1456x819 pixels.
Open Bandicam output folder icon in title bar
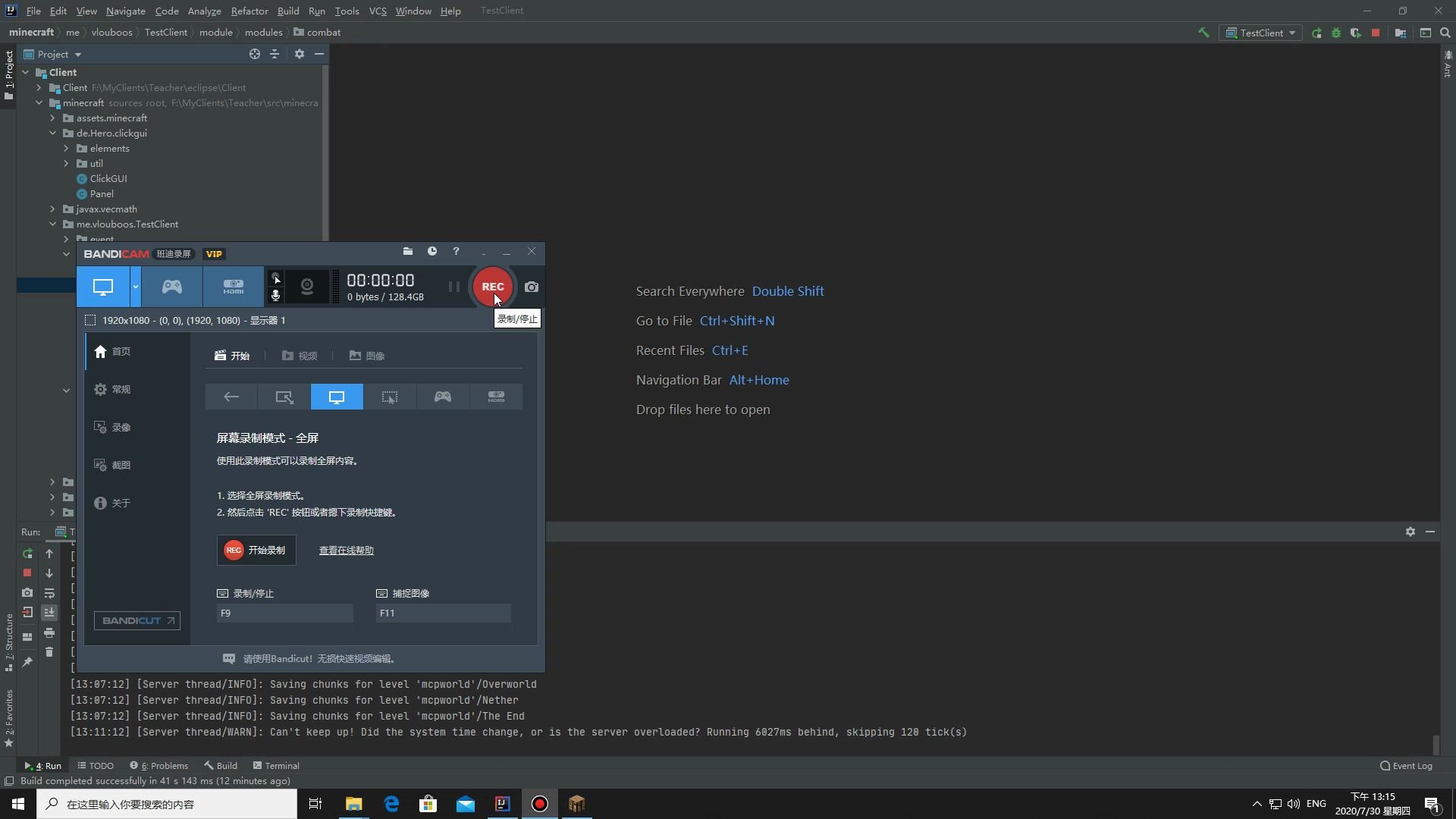click(408, 251)
